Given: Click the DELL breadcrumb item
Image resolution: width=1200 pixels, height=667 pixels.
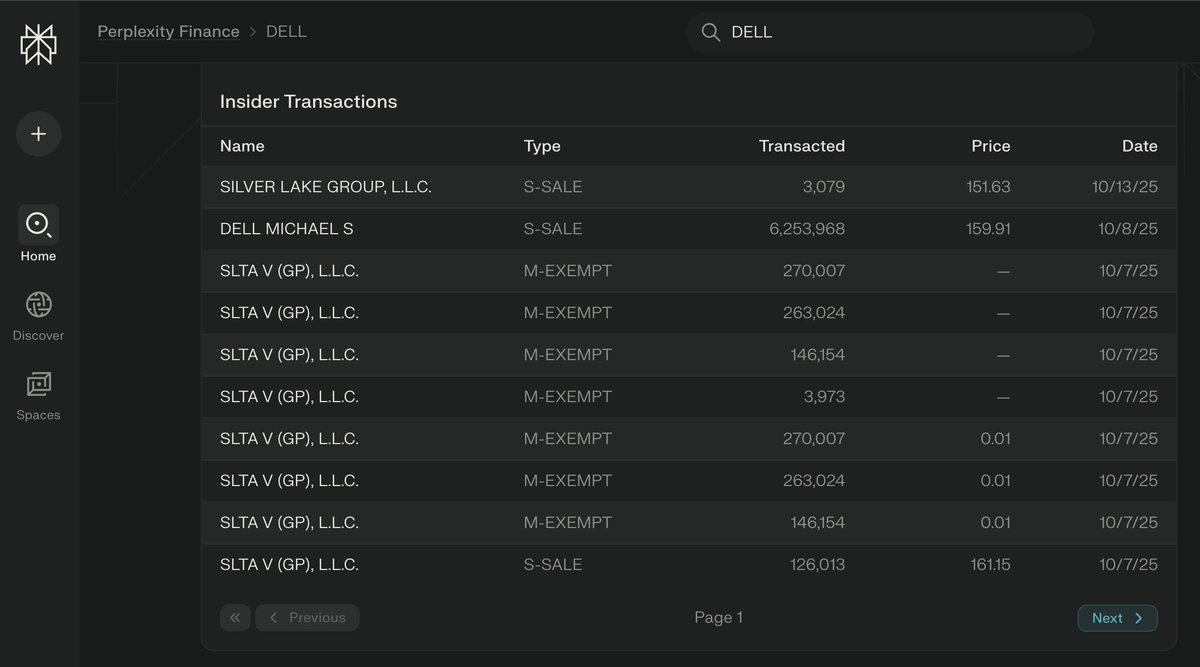Looking at the screenshot, I should tap(286, 32).
